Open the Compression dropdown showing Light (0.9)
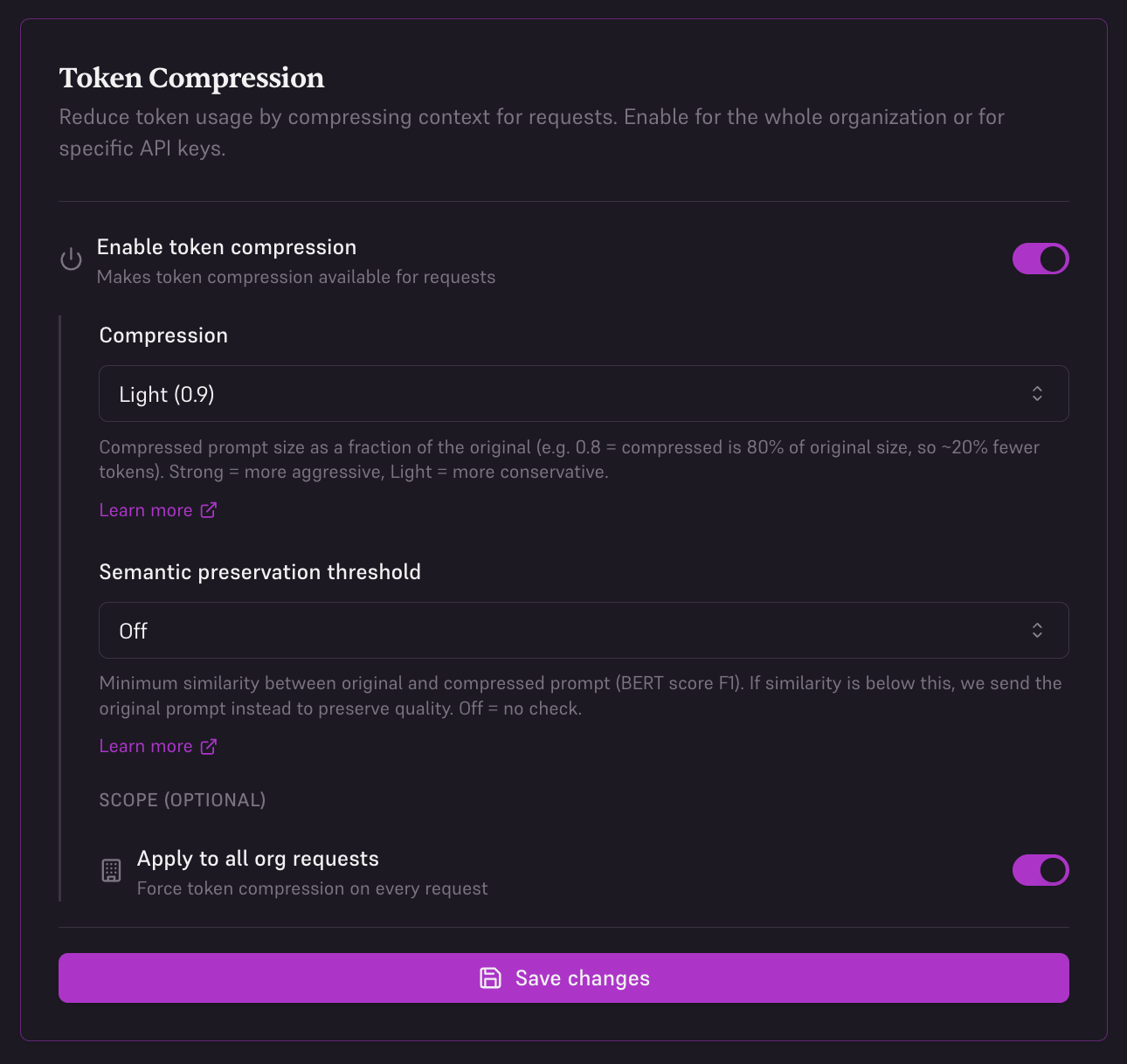This screenshot has width=1127, height=1064. tap(584, 394)
